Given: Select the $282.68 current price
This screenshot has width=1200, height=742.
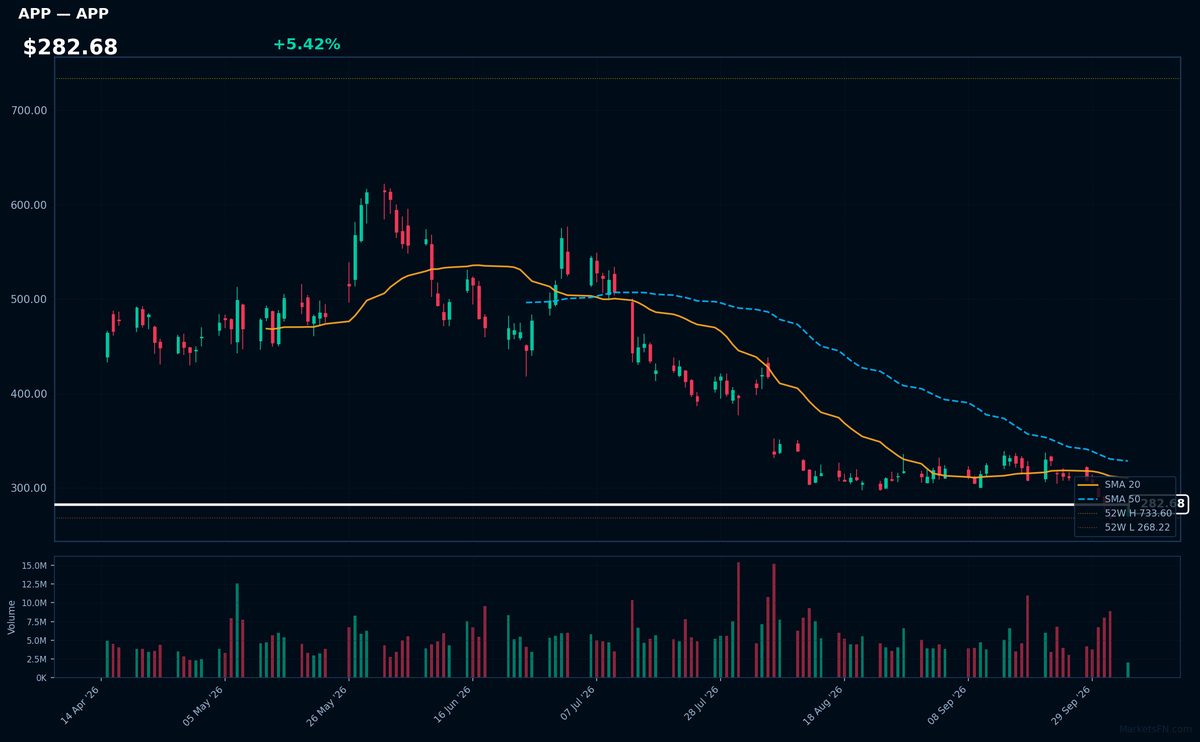Looking at the screenshot, I should tap(70, 47).
